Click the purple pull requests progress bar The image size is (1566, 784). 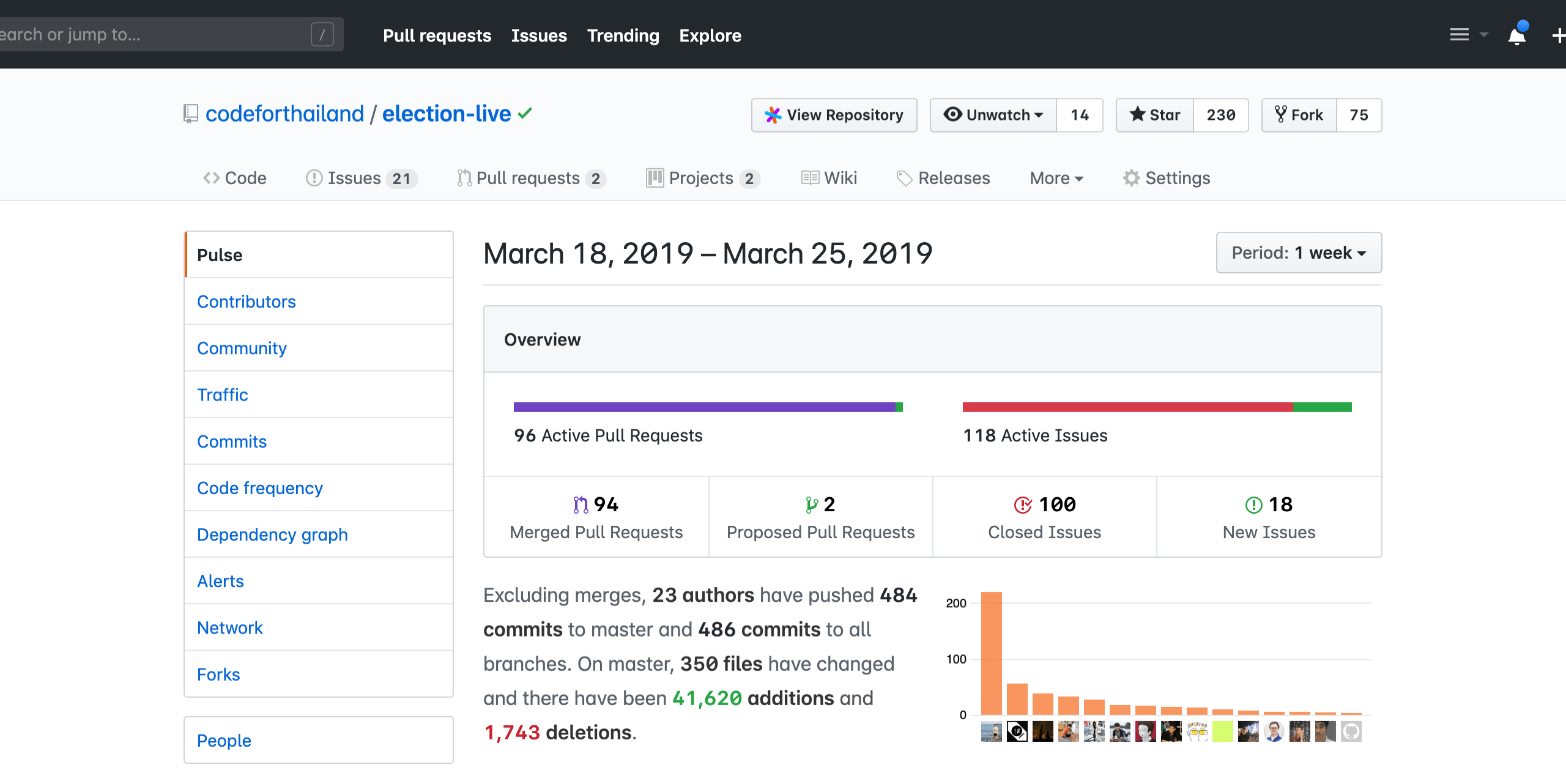click(x=703, y=407)
